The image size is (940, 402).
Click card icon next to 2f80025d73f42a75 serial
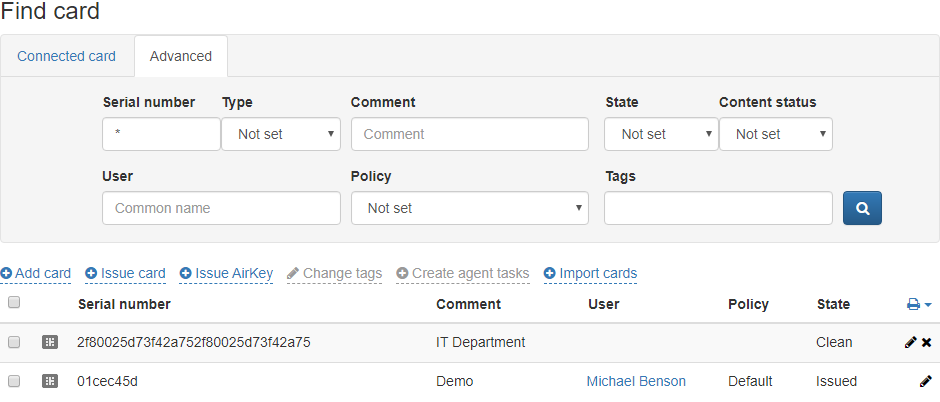pos(50,342)
